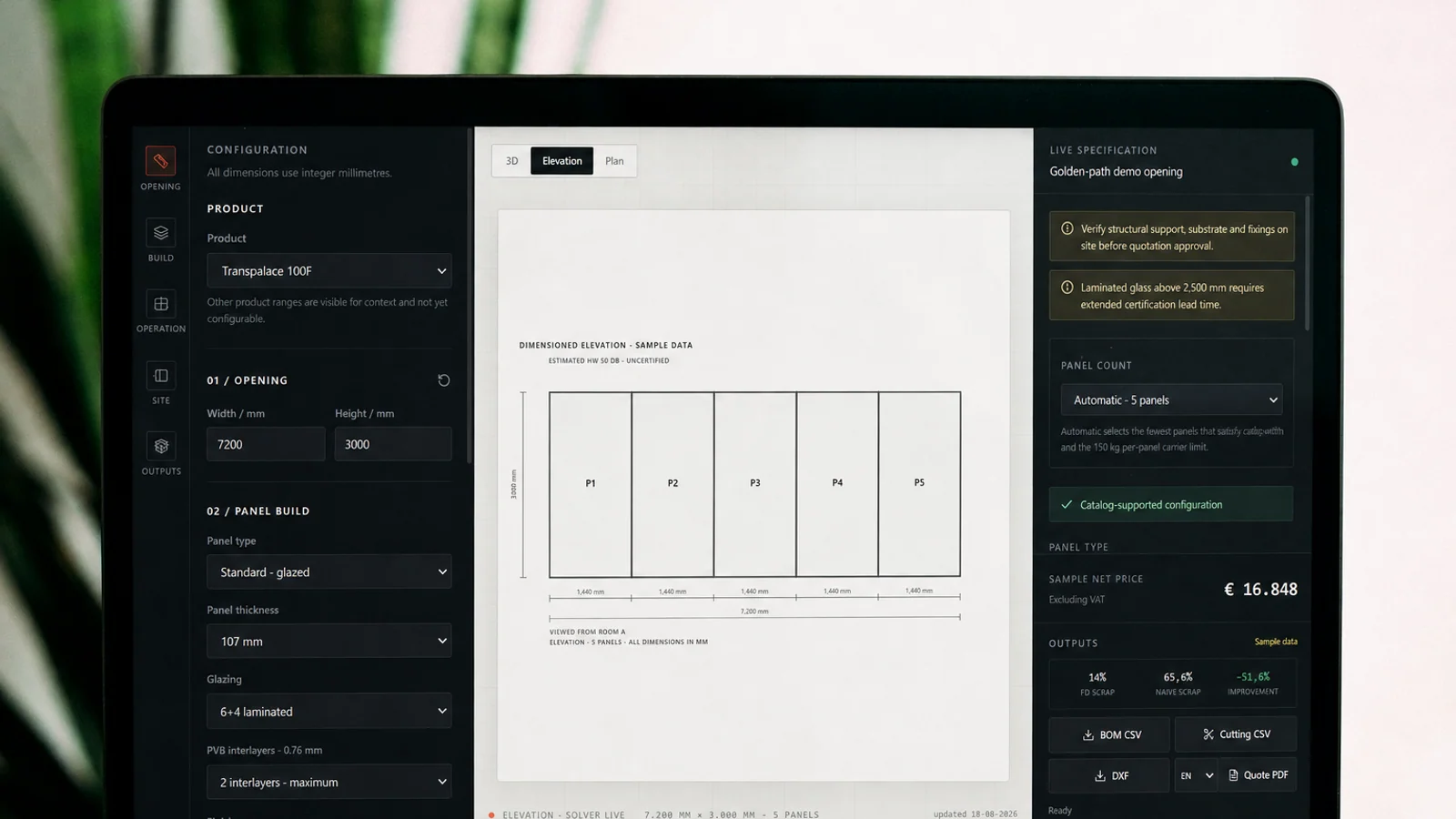1456x819 pixels.
Task: Download the DXF file
Action: point(1109,775)
